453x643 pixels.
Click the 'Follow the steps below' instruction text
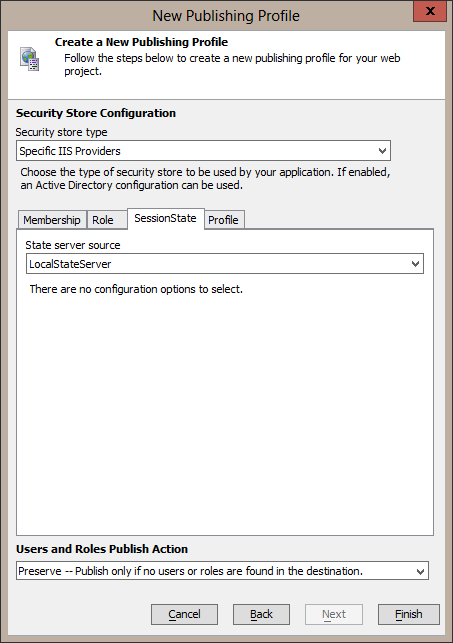pos(232,64)
